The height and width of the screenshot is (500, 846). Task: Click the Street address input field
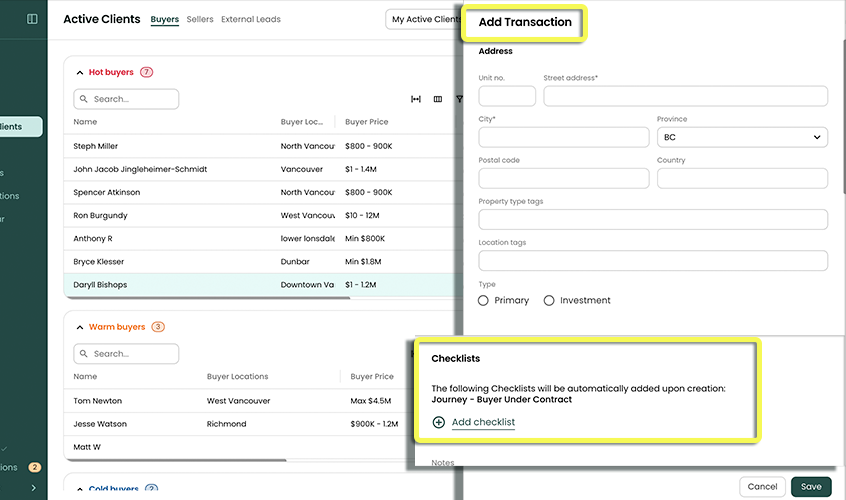[685, 96]
